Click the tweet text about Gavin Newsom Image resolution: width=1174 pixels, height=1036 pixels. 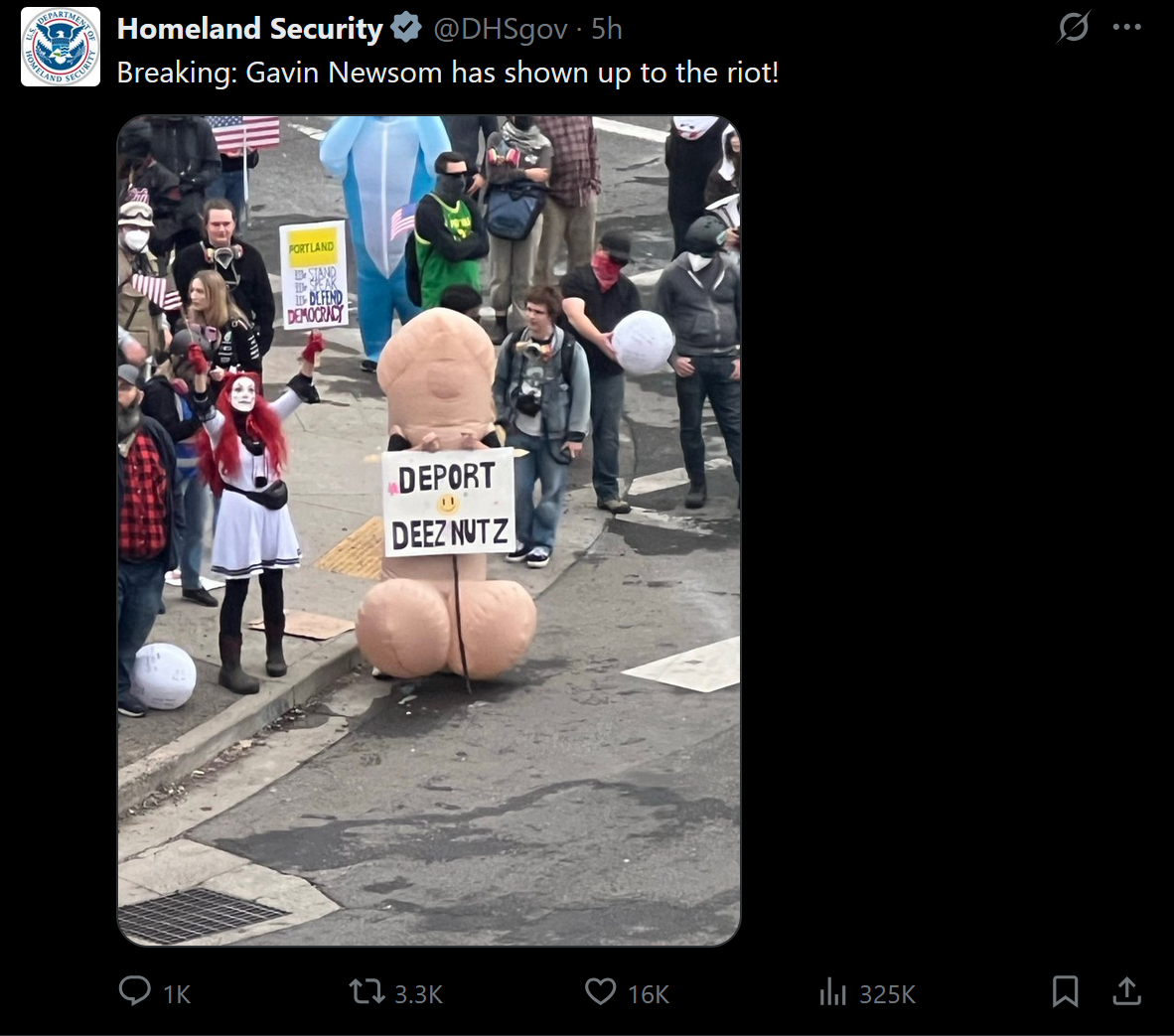coord(448,74)
